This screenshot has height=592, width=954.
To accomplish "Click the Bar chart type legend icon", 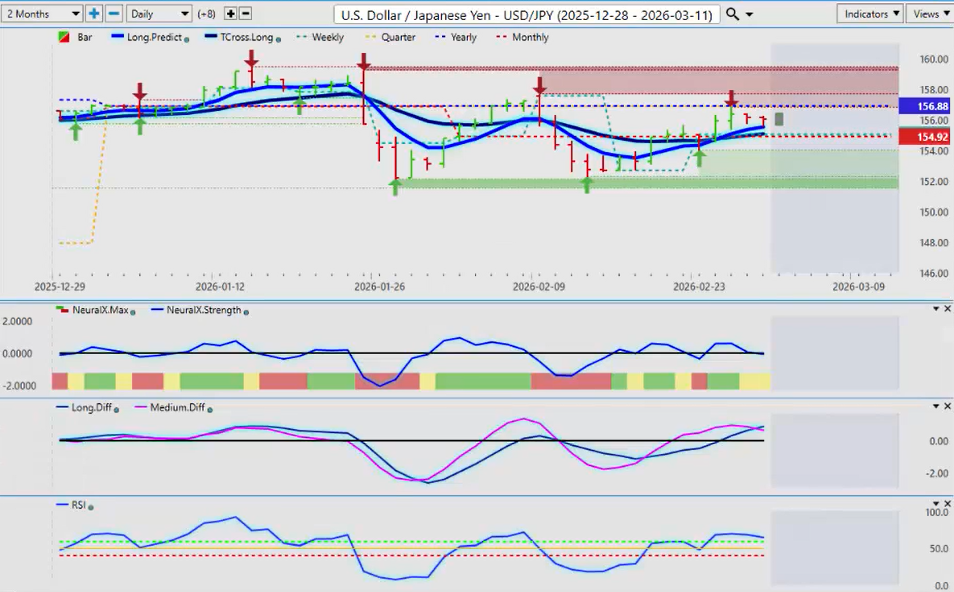I will click(64, 37).
